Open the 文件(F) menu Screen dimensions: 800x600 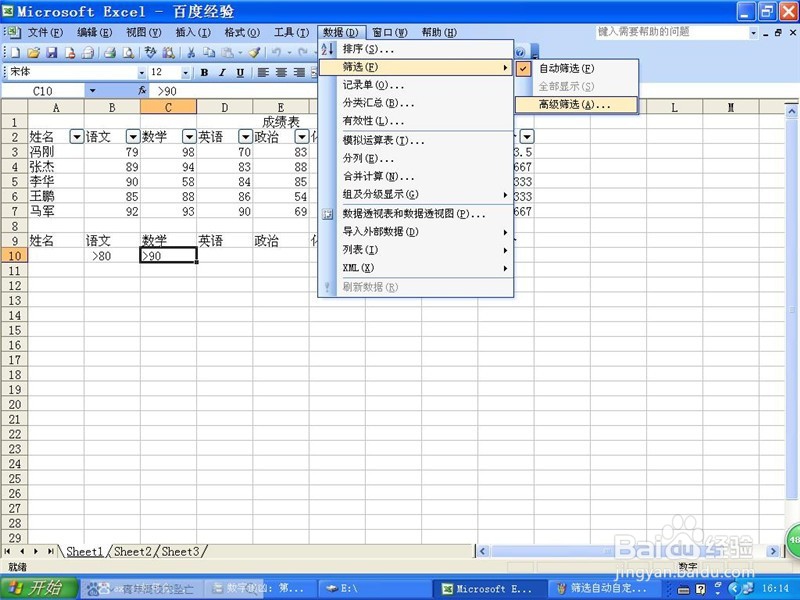click(x=45, y=32)
